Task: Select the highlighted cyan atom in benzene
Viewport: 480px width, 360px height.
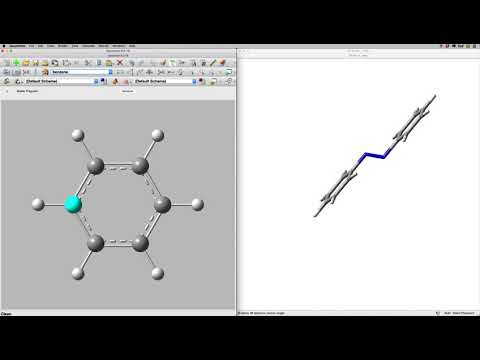Action: coord(73,204)
